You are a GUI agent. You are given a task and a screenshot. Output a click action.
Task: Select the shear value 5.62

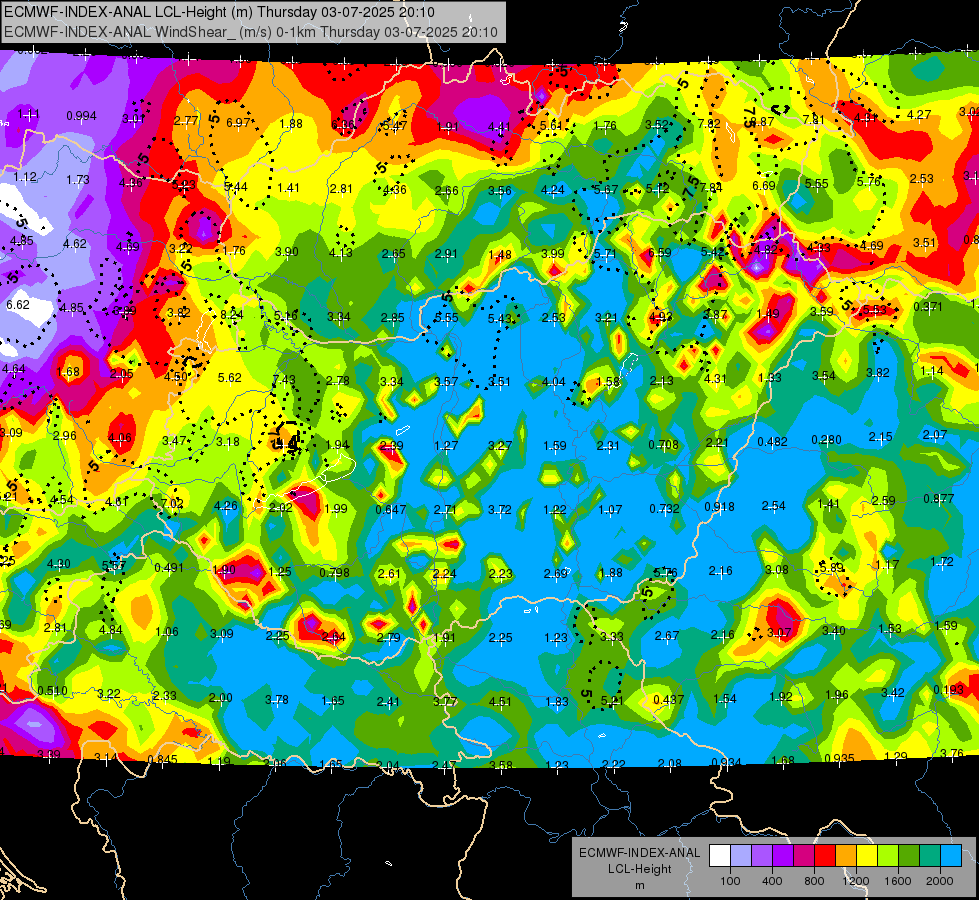coord(230,377)
